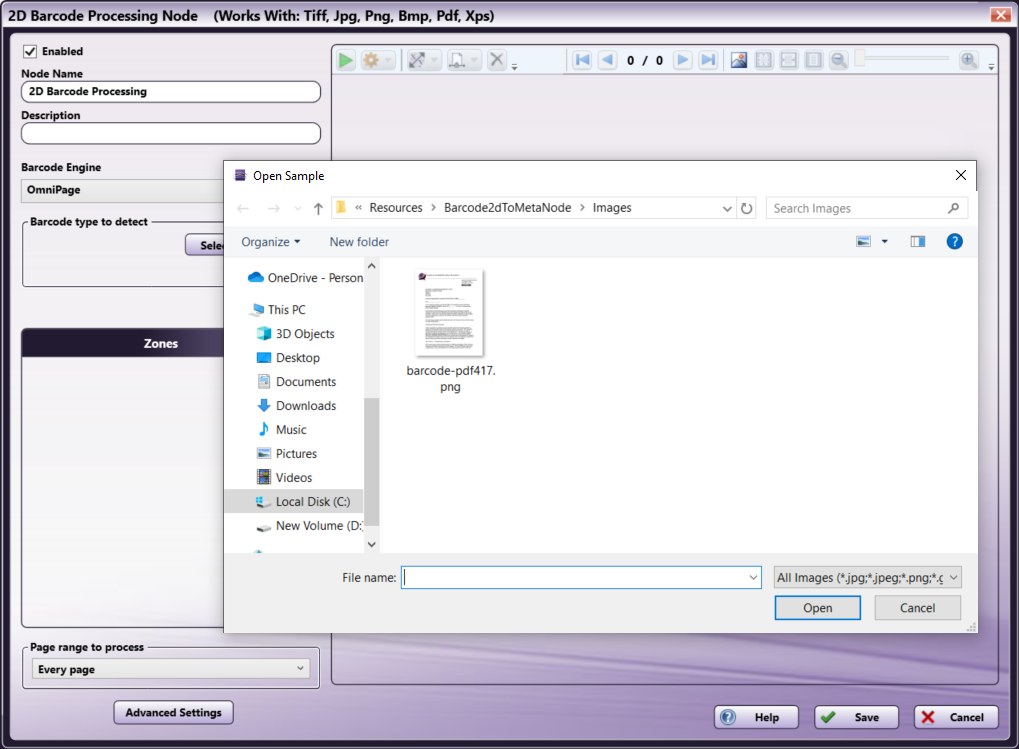Click the zoom in magnifier icon
Screen dimensions: 1019x749
(969, 60)
